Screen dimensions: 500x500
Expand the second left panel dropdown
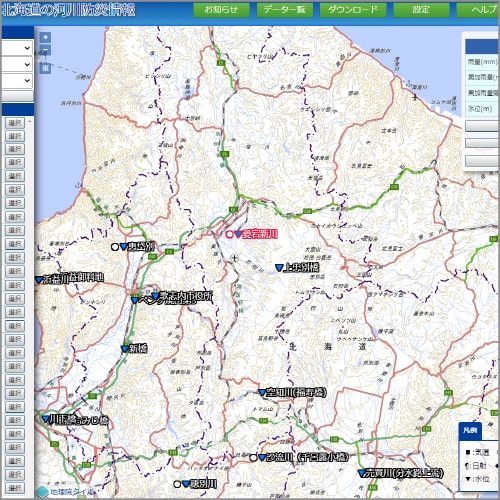point(17,64)
